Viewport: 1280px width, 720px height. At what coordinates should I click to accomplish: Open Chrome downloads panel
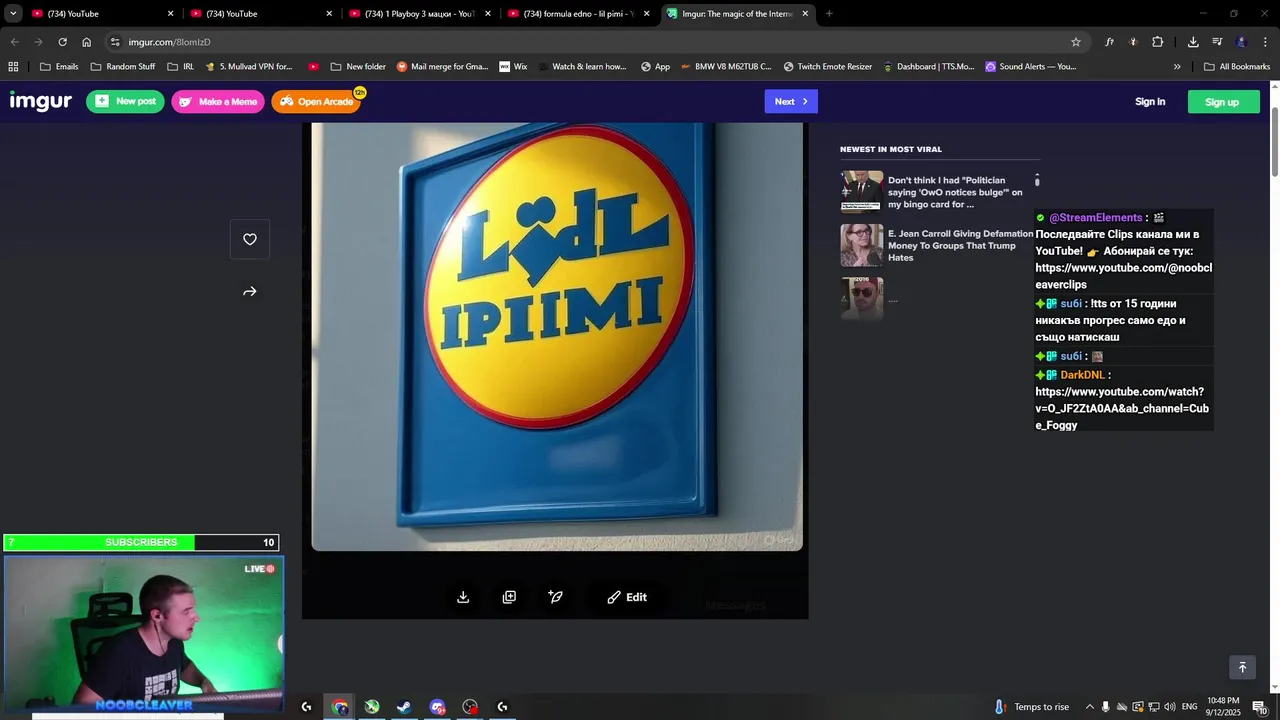(x=1193, y=42)
